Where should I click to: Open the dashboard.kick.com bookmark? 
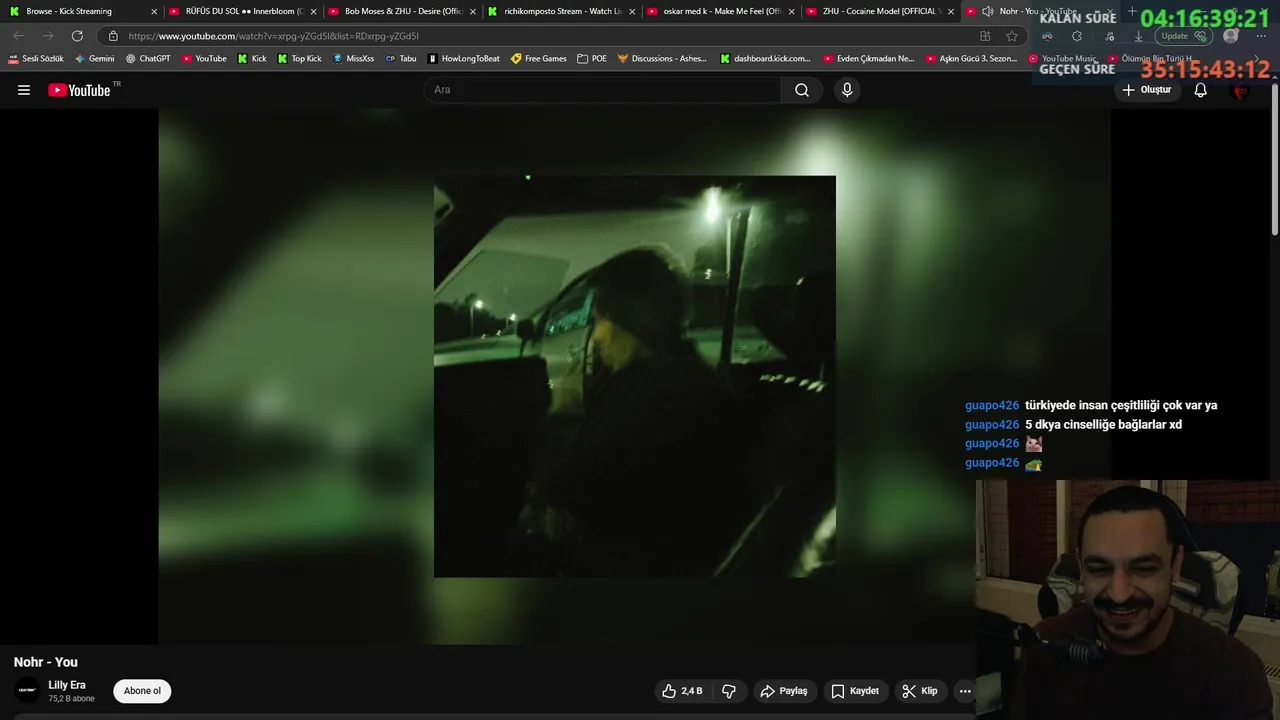[x=765, y=59]
